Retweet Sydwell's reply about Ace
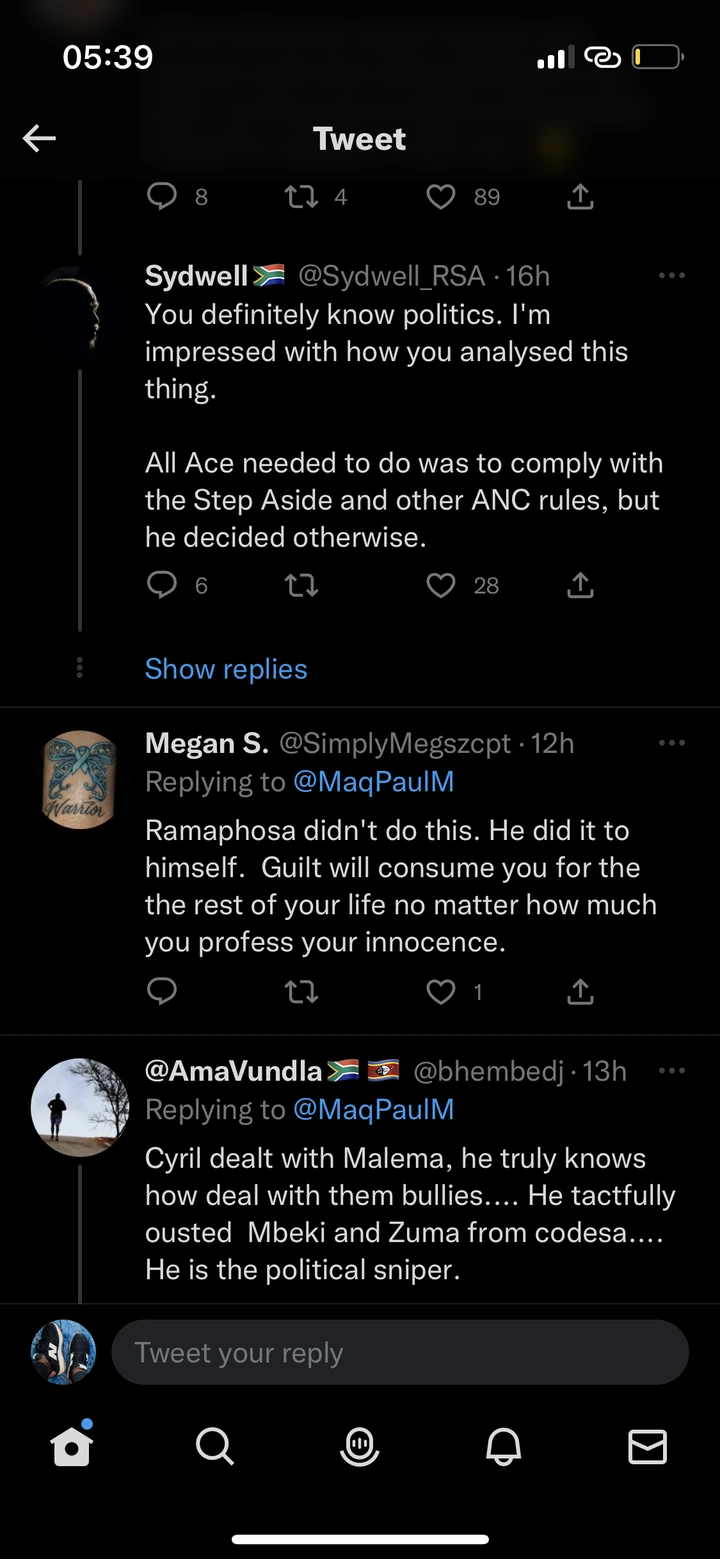 (301, 585)
